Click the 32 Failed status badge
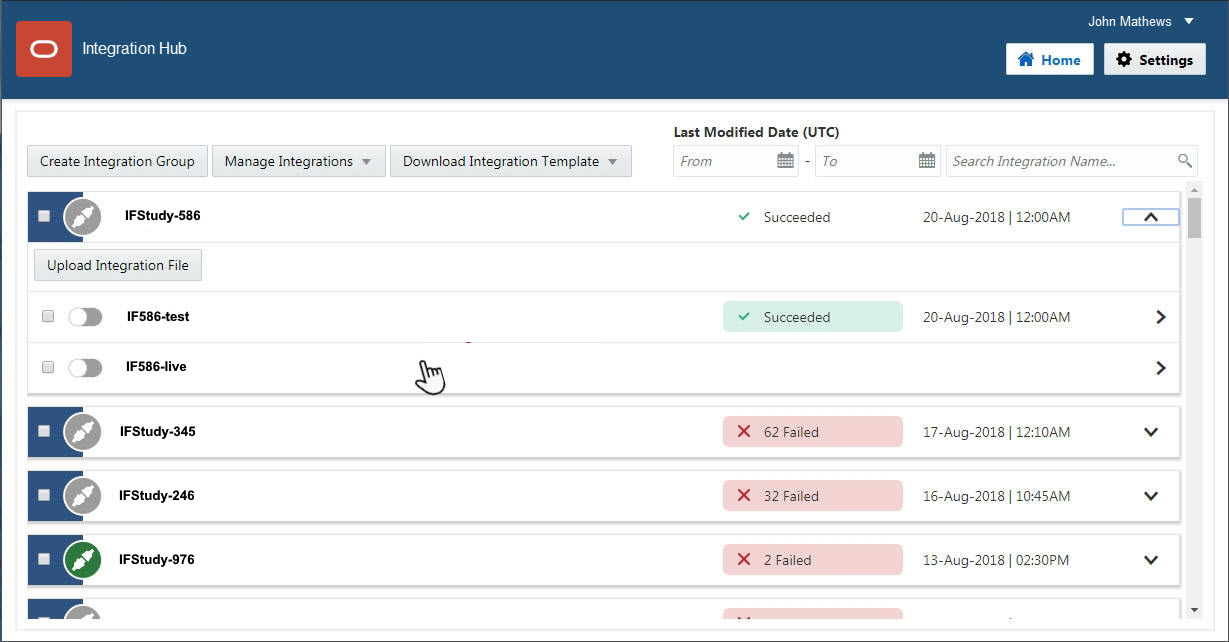This screenshot has width=1229, height=642. tap(813, 496)
